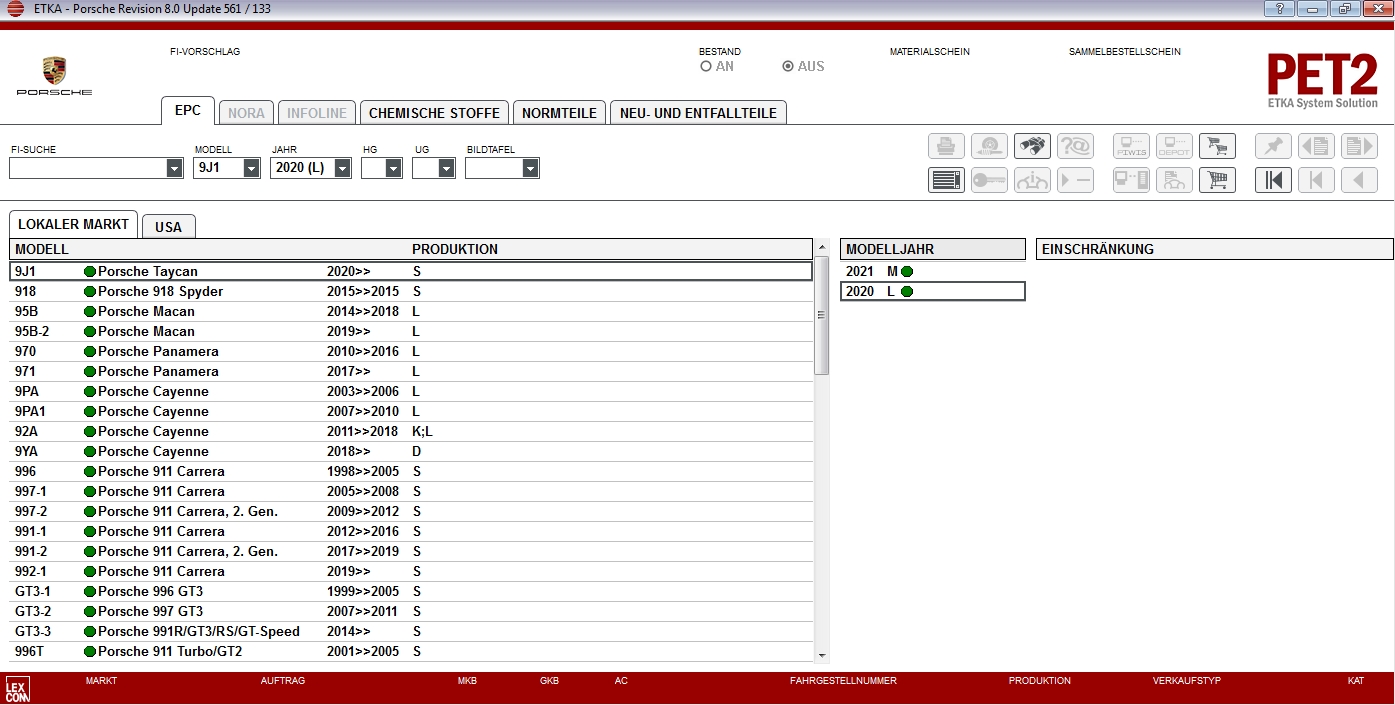Image resolution: width=1395 pixels, height=705 pixels.
Task: Click the wheel and tire icon
Action: pyautogui.click(x=989, y=146)
